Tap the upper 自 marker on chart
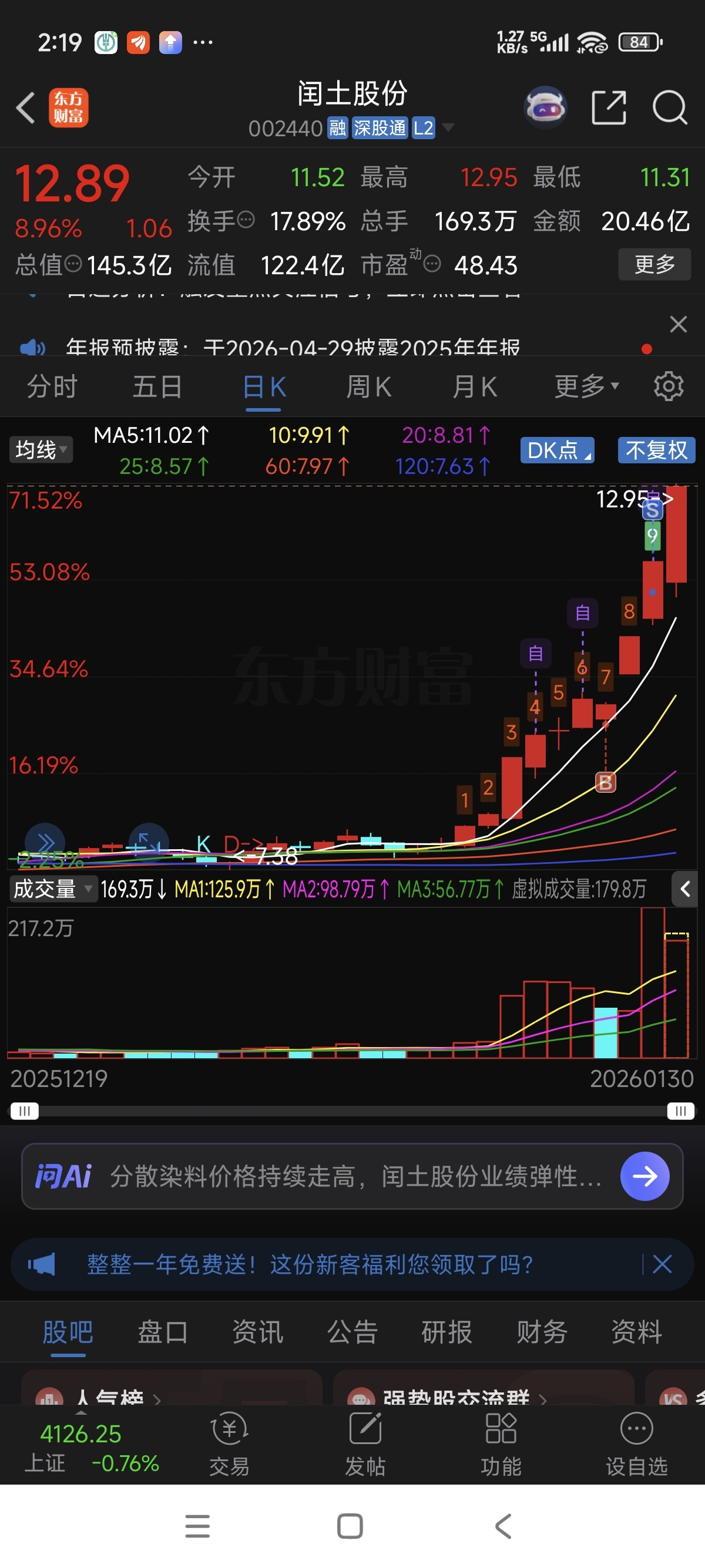 click(x=583, y=613)
